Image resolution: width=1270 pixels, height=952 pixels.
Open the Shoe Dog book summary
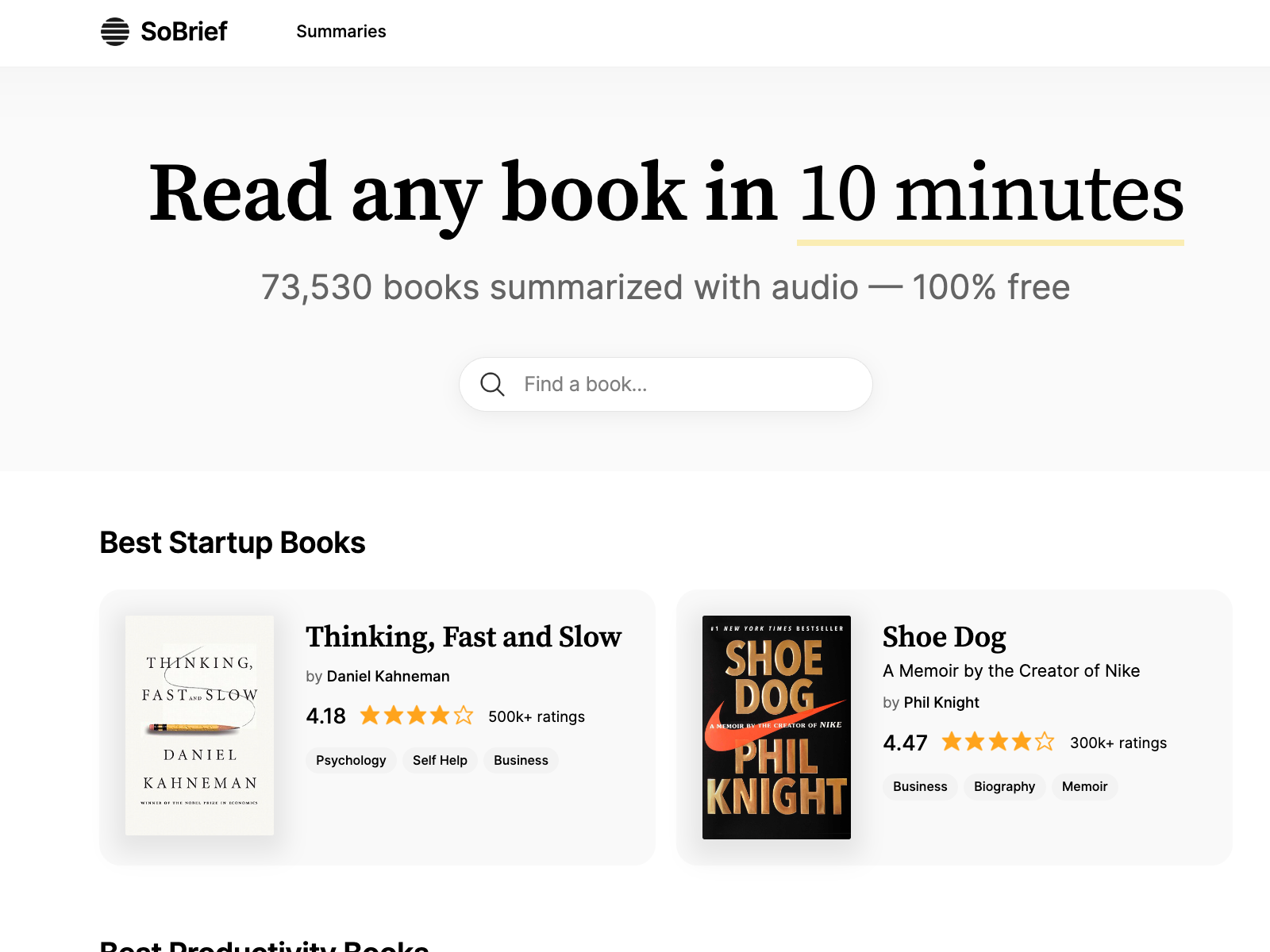[944, 636]
